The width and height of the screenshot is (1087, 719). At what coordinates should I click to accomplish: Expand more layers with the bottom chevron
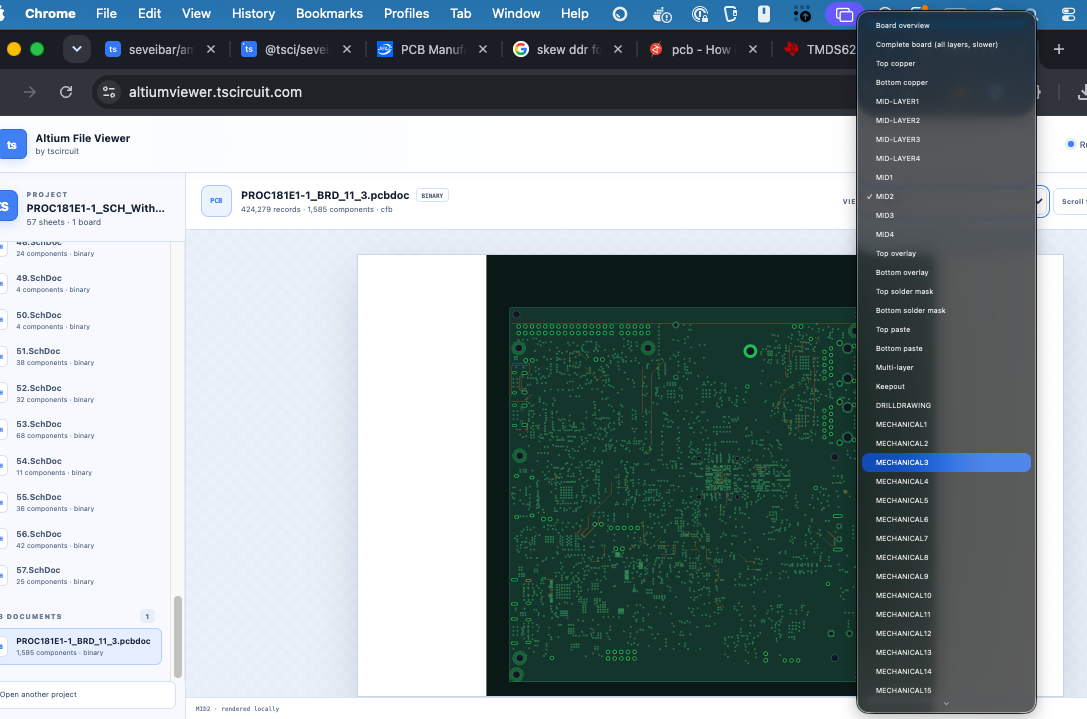click(x=946, y=704)
